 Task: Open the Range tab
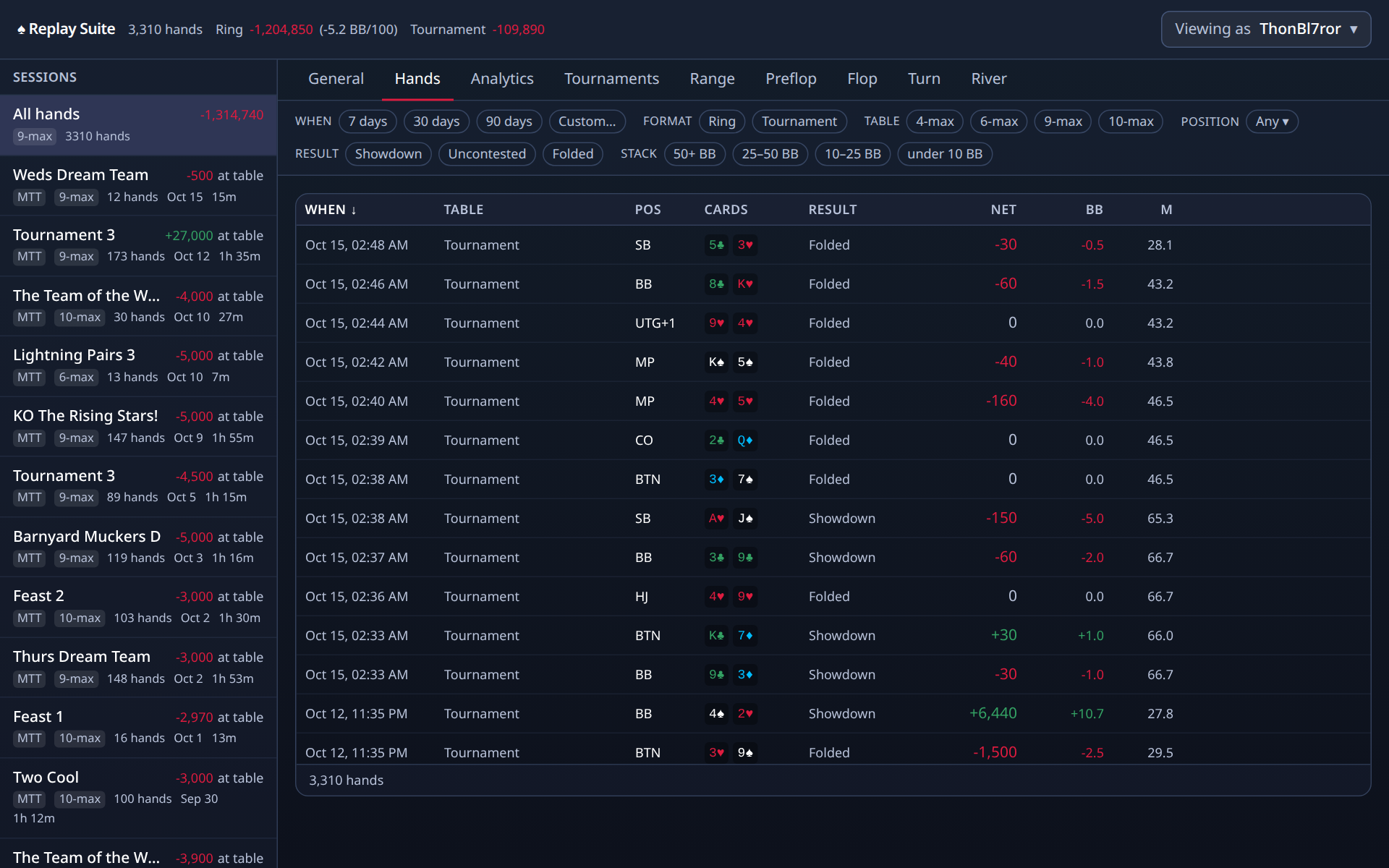point(712,79)
